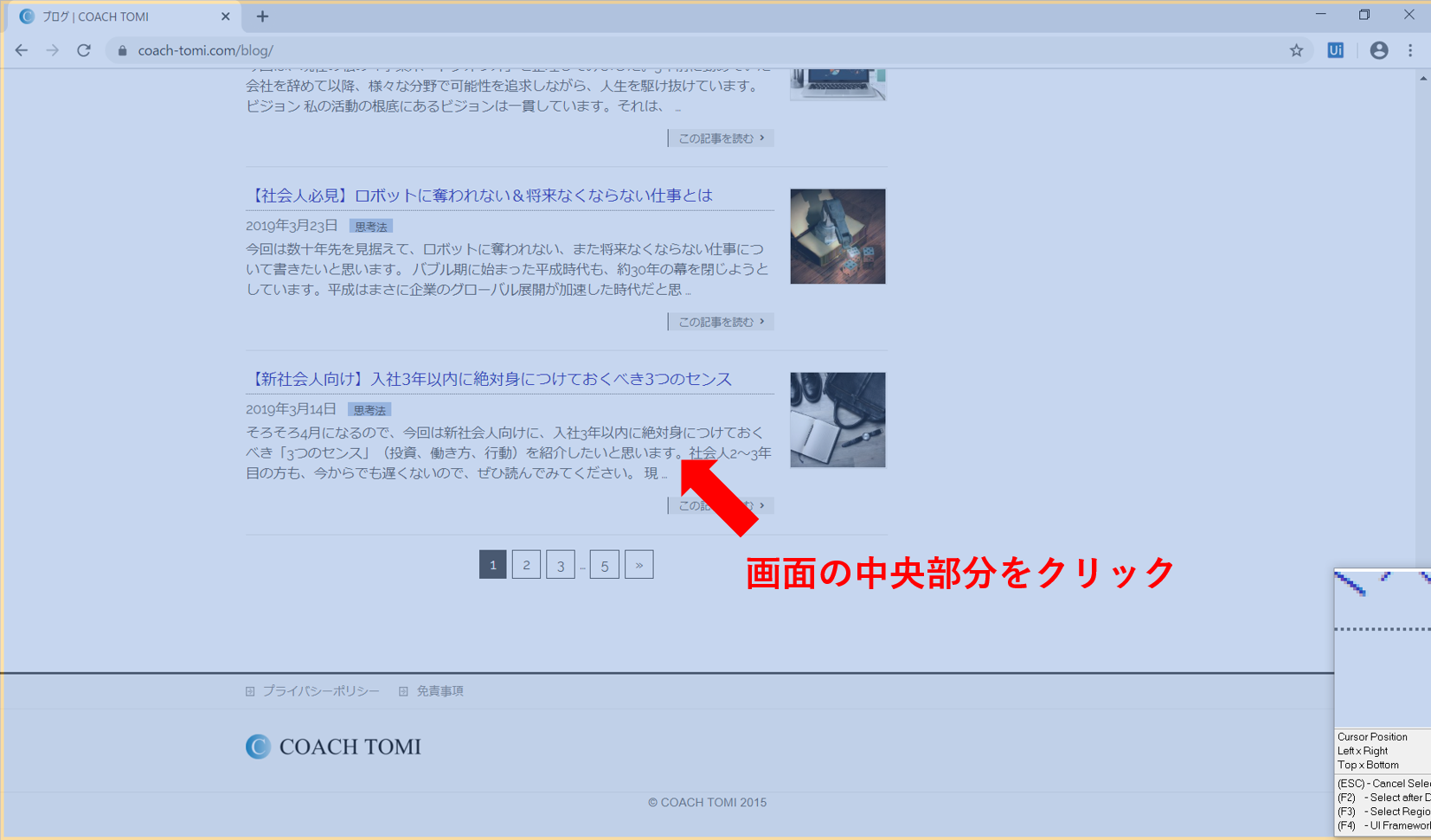Bookmark this page with the star icon
Screen dimensions: 1431x840
pyautogui.click(x=1296, y=50)
